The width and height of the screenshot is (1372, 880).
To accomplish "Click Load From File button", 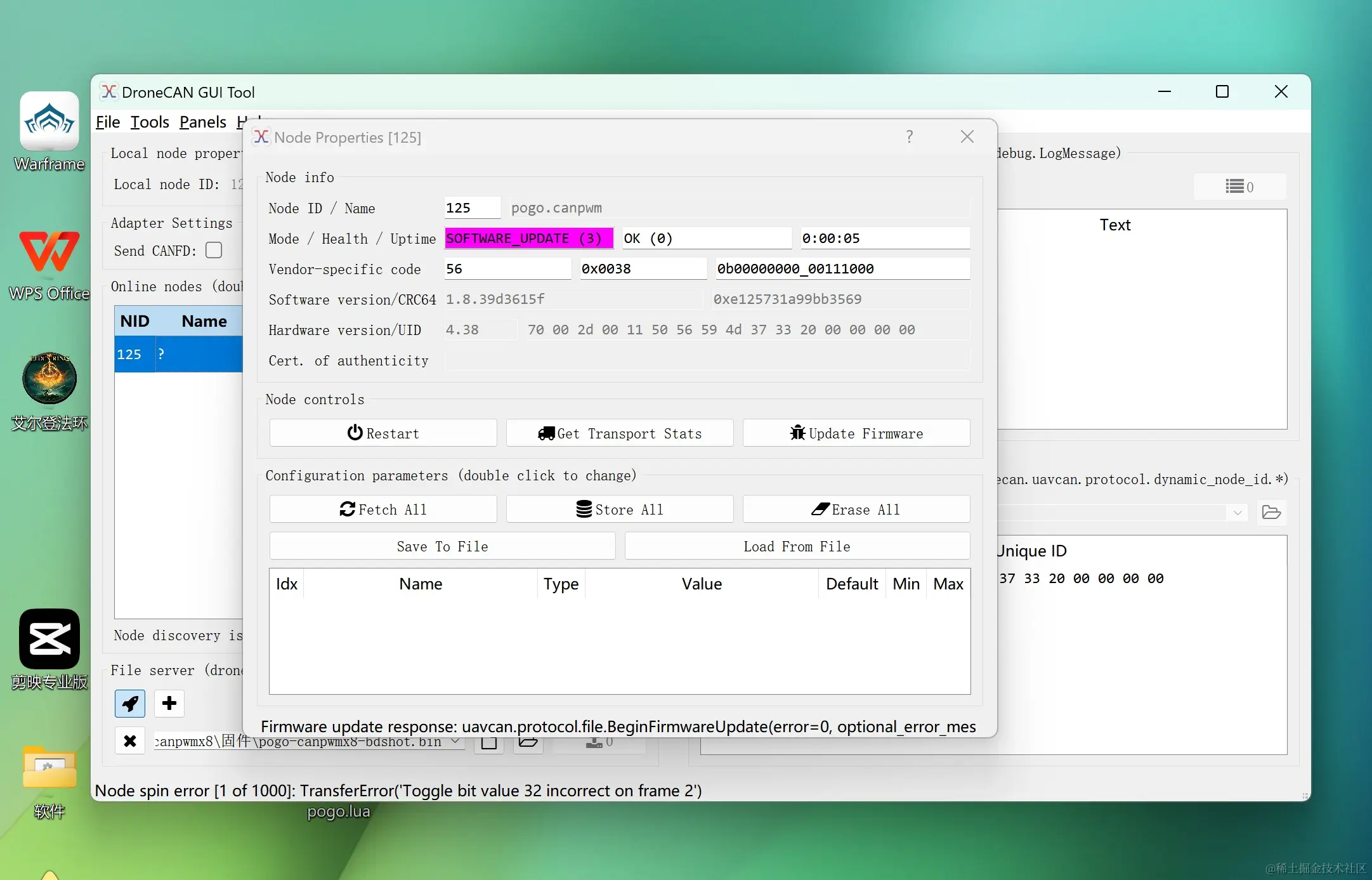I will pos(797,546).
